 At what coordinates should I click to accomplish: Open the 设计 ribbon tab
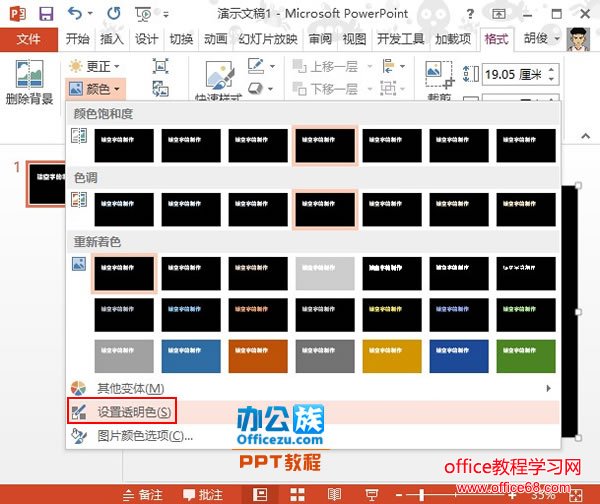pos(146,39)
